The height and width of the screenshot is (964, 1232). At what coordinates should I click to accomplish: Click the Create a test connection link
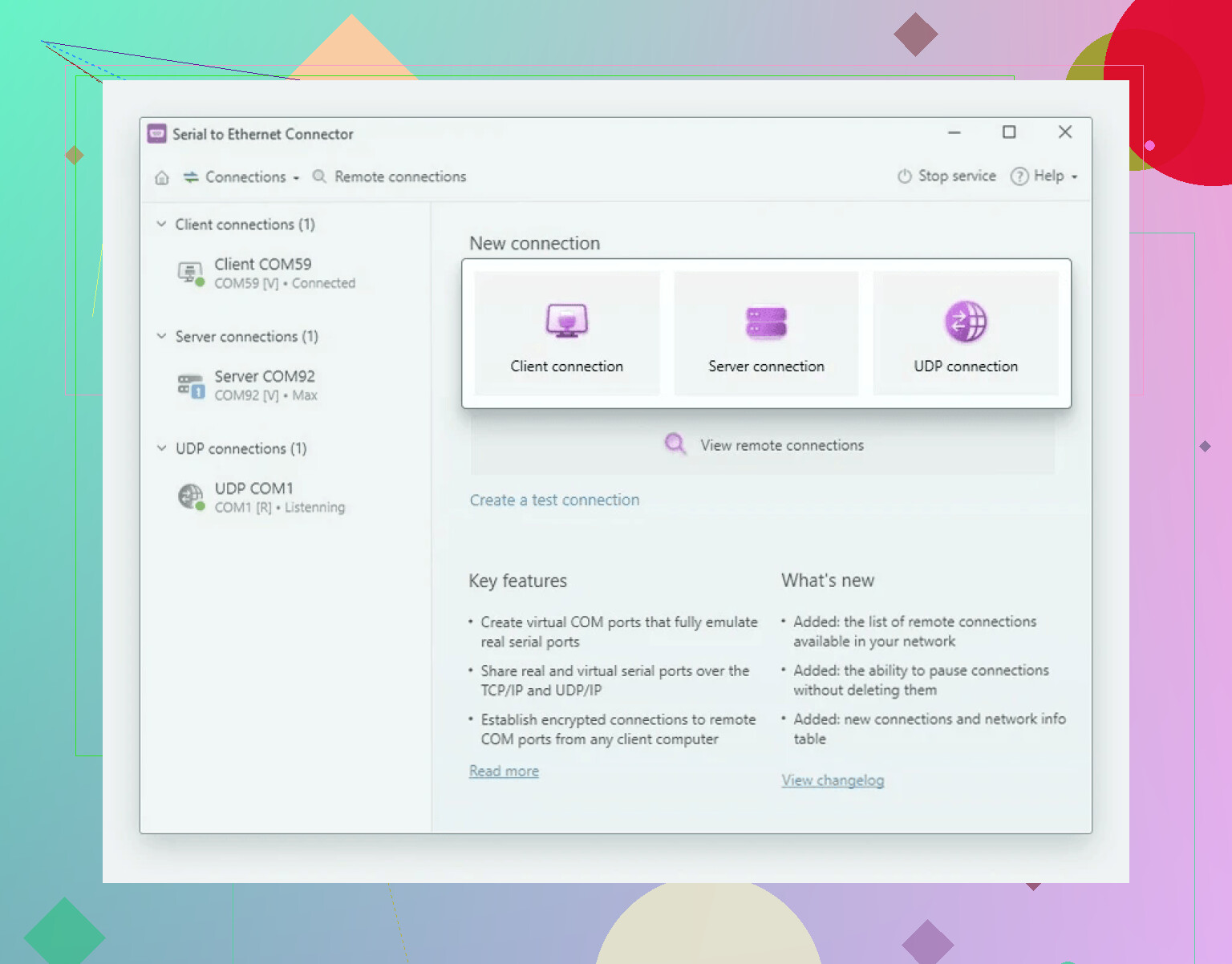(x=554, y=500)
